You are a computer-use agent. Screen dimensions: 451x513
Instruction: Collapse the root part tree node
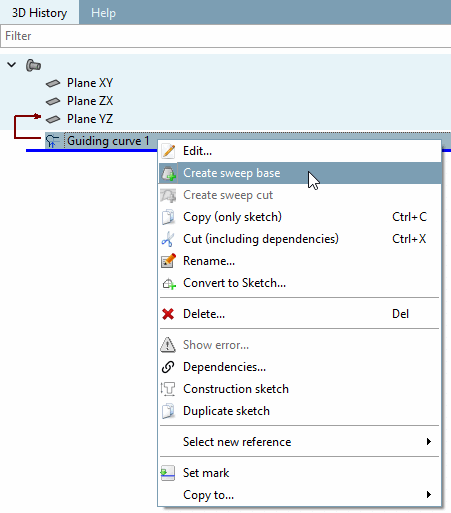click(x=12, y=65)
